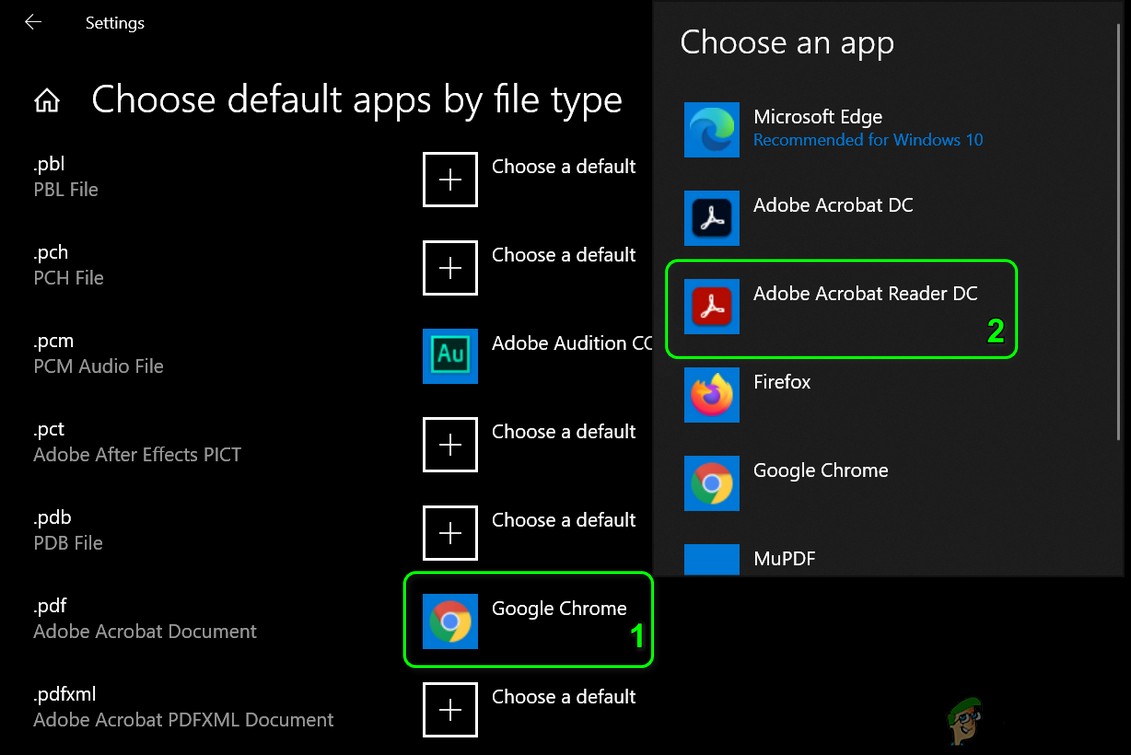The width and height of the screenshot is (1131, 755).
Task: Select the Adobe Acrobat Reader DC icon
Action: (x=712, y=306)
